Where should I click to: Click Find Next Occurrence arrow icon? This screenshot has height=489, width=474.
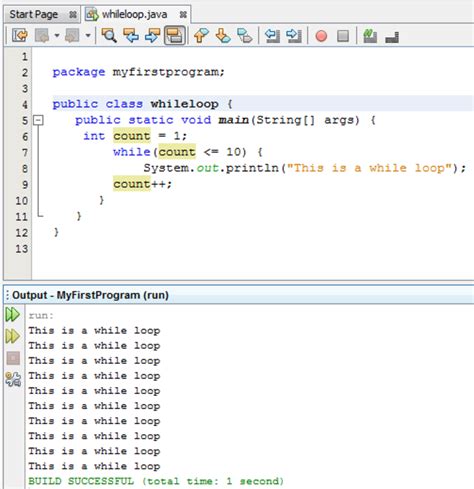pyautogui.click(x=153, y=35)
